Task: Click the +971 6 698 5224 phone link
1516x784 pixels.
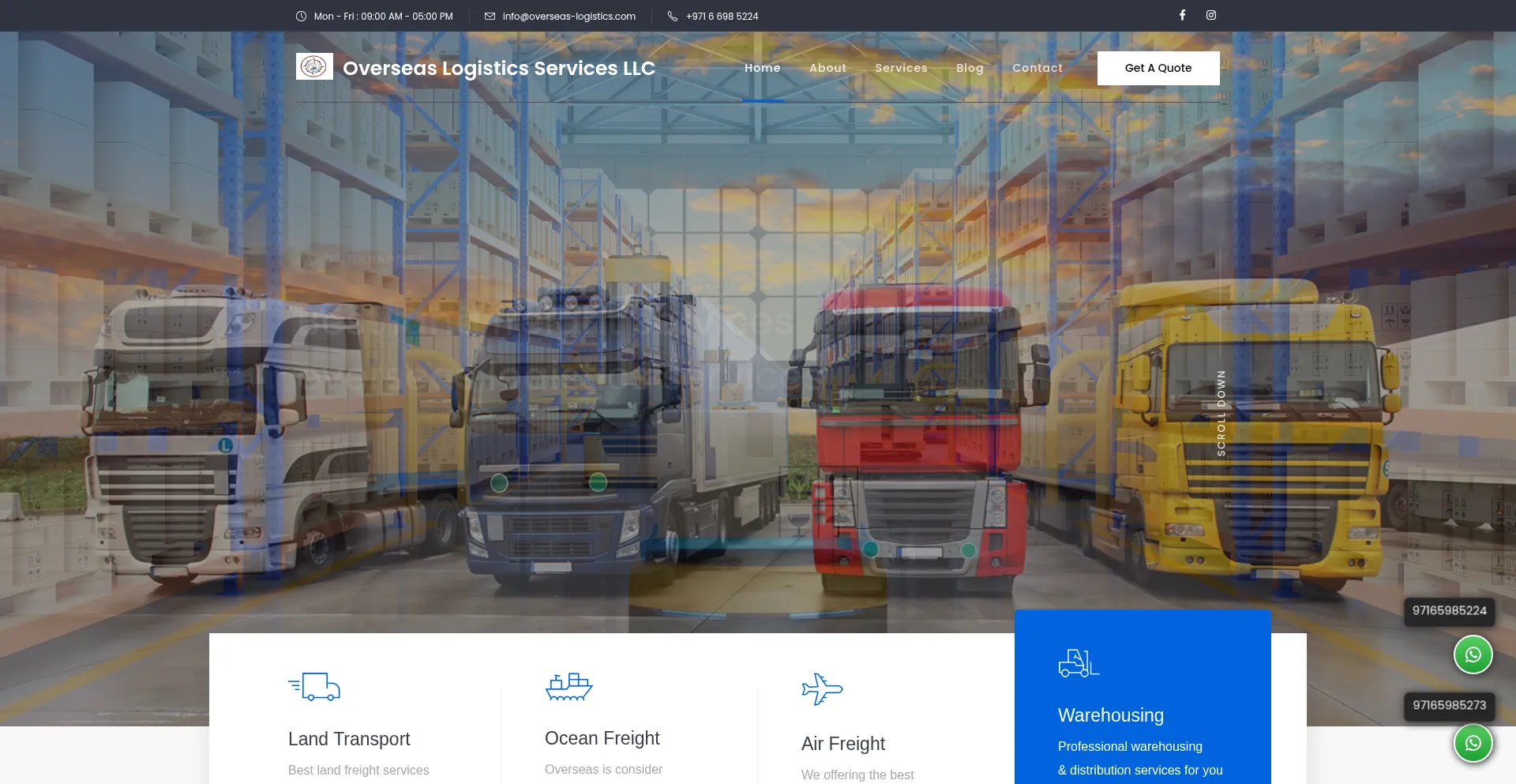Action: [x=722, y=17]
